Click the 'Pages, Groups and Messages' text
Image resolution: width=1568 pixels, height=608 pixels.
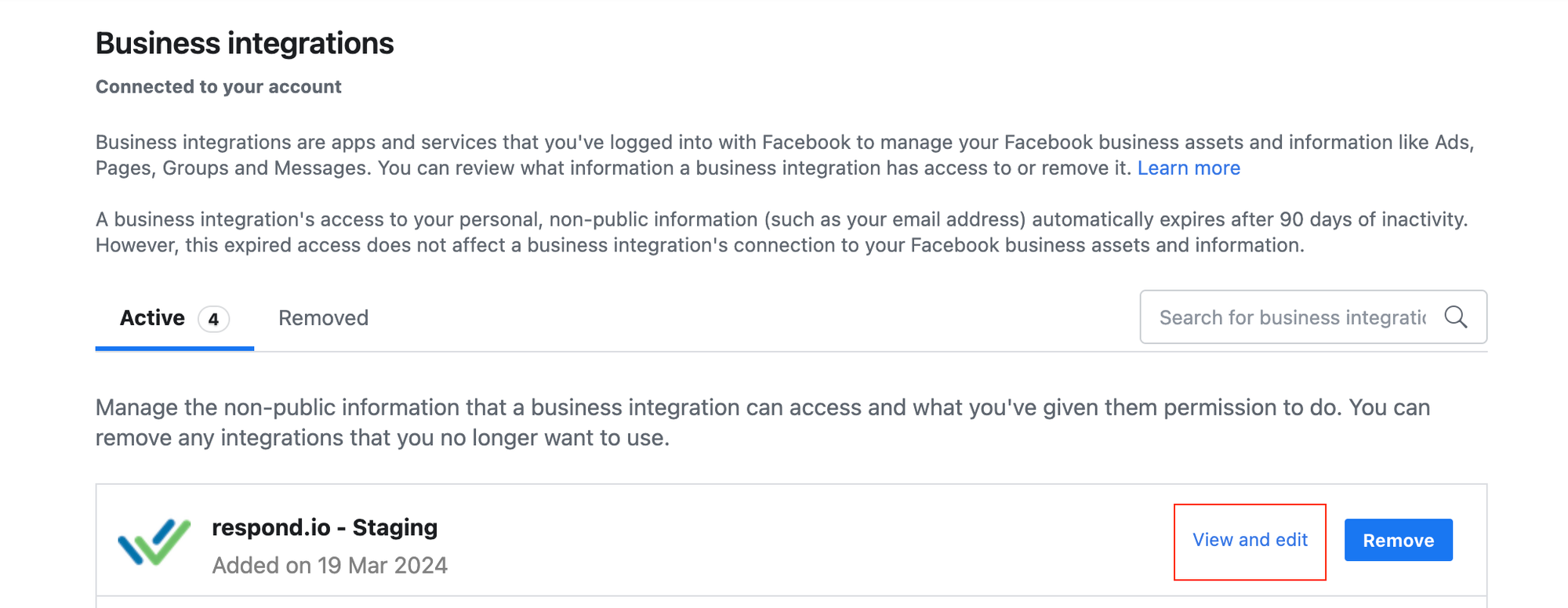(232, 168)
